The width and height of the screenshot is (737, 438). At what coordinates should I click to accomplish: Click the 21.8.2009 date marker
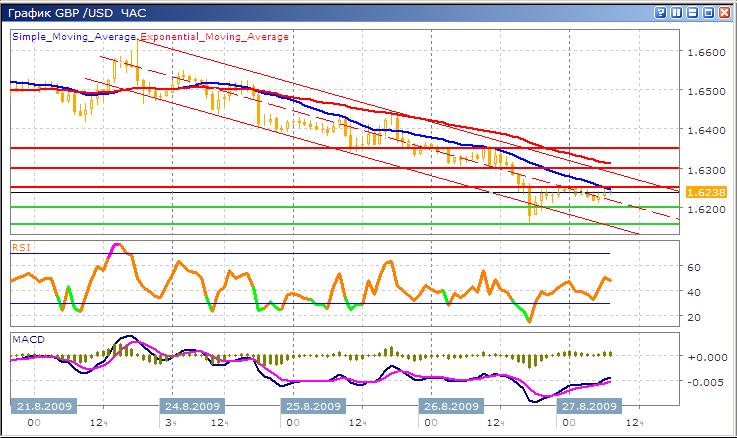pyautogui.click(x=43, y=407)
